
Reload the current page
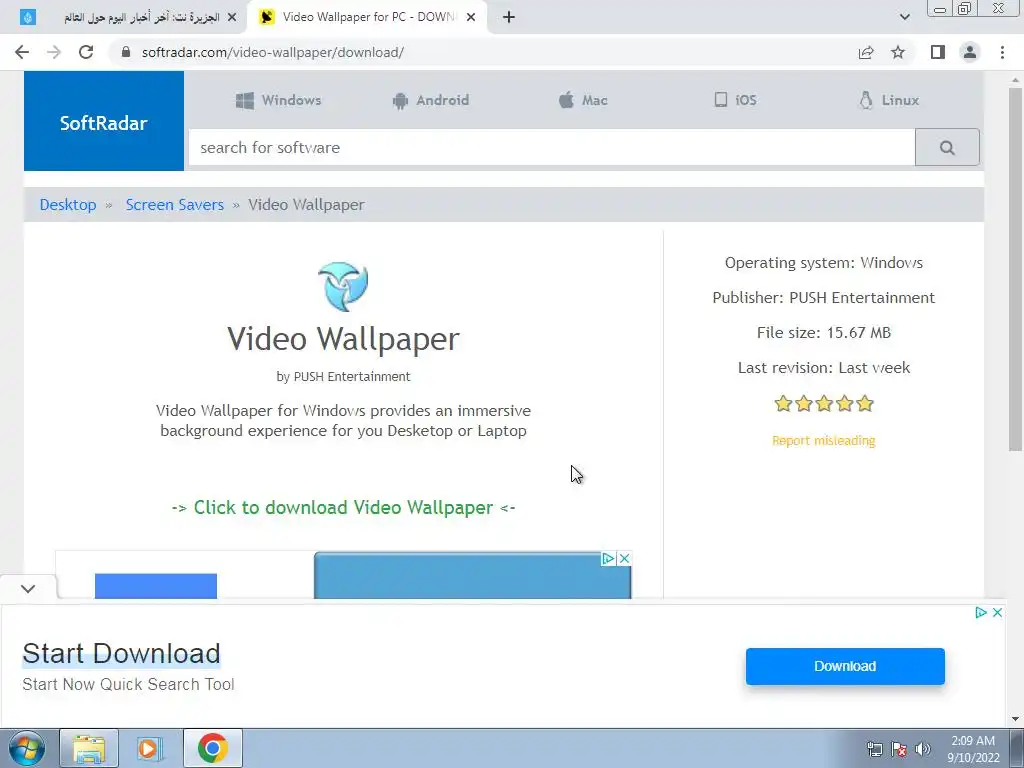(x=86, y=52)
